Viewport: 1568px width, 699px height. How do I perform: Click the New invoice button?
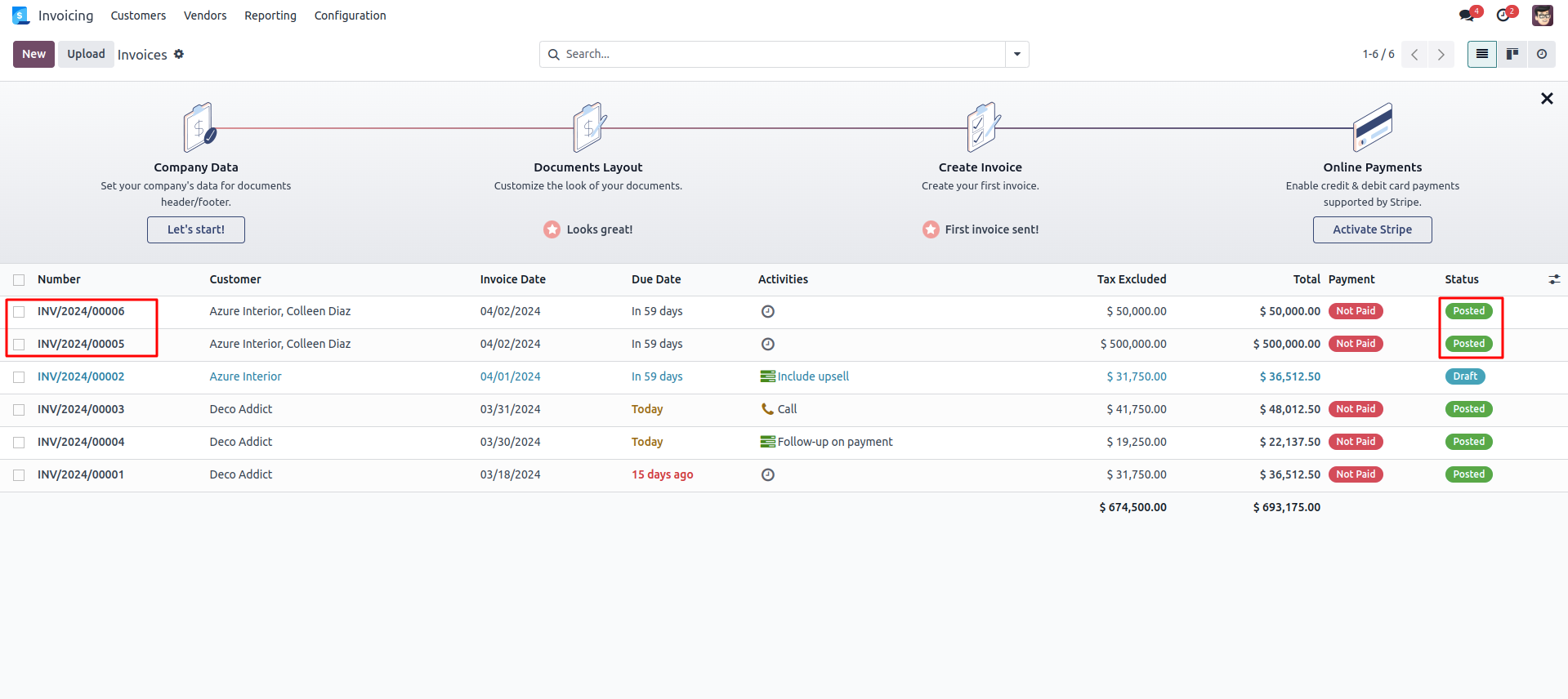(x=34, y=54)
